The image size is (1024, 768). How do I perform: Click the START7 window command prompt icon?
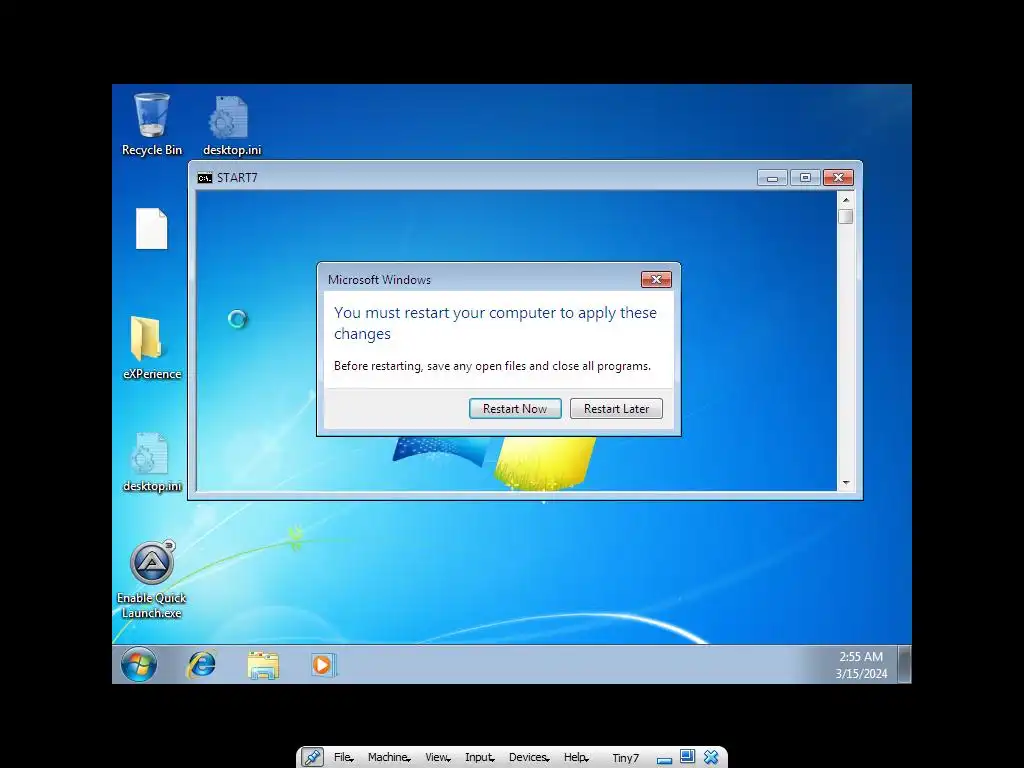point(205,178)
